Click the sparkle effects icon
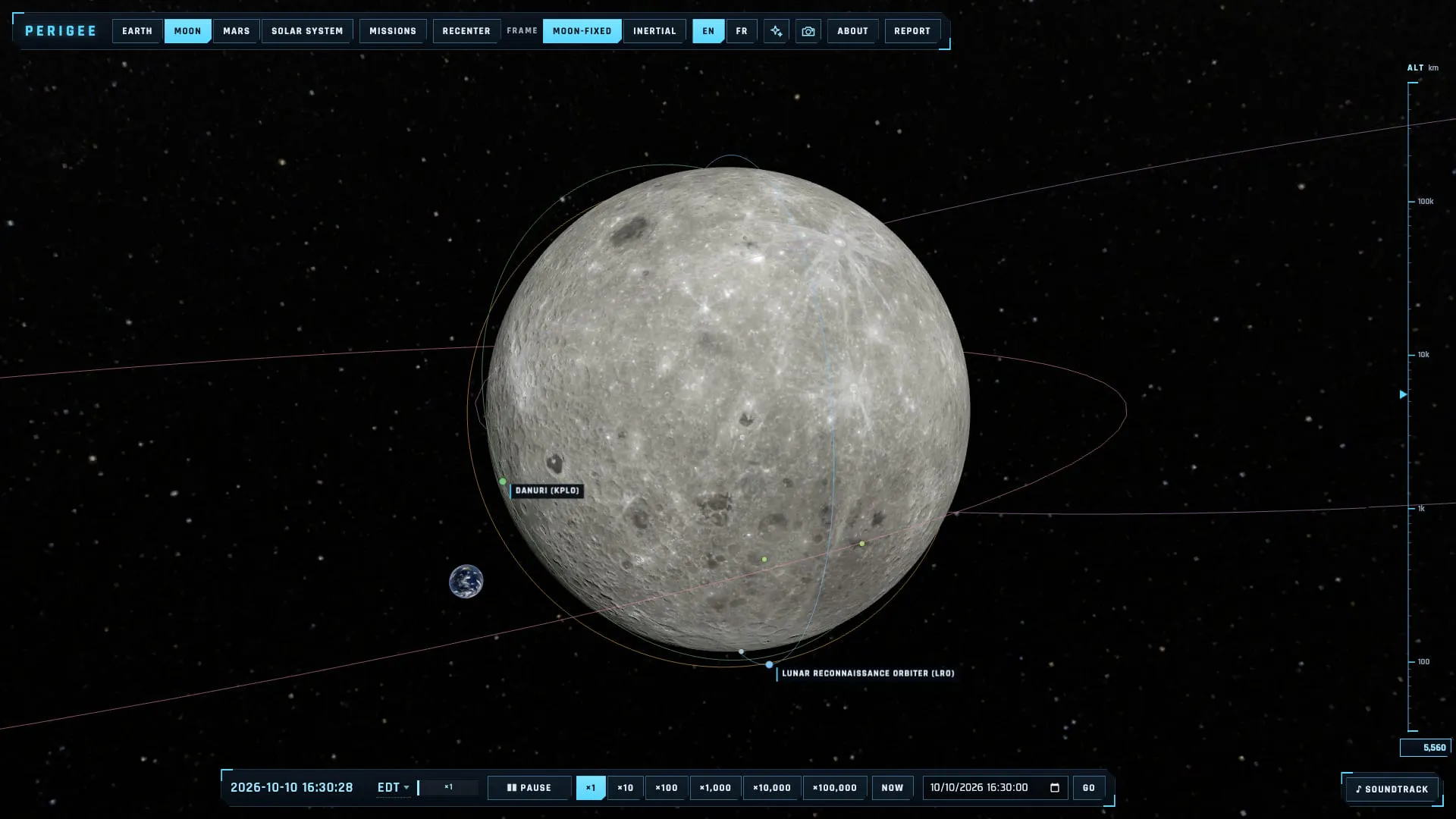 pyautogui.click(x=776, y=31)
